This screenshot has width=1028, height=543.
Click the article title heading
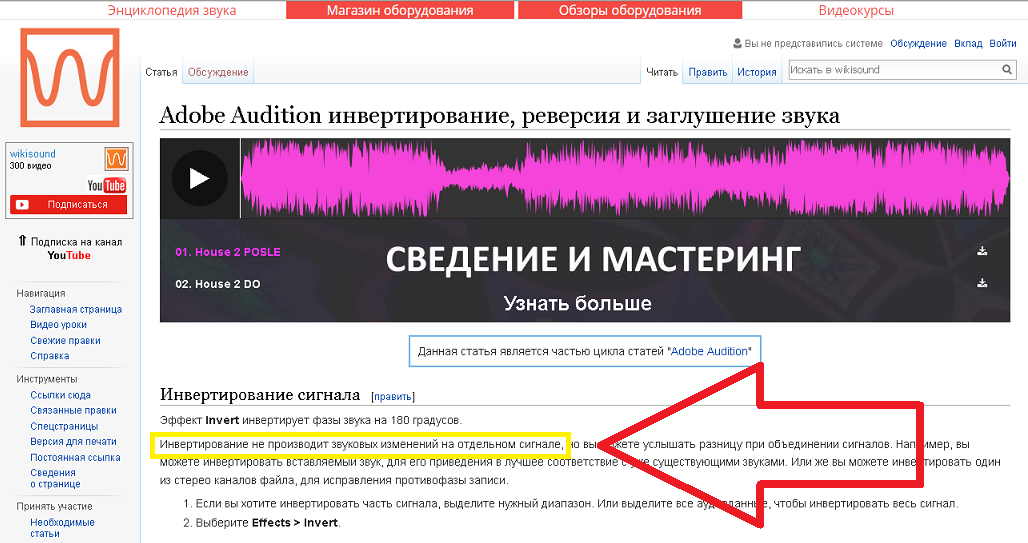pos(500,115)
